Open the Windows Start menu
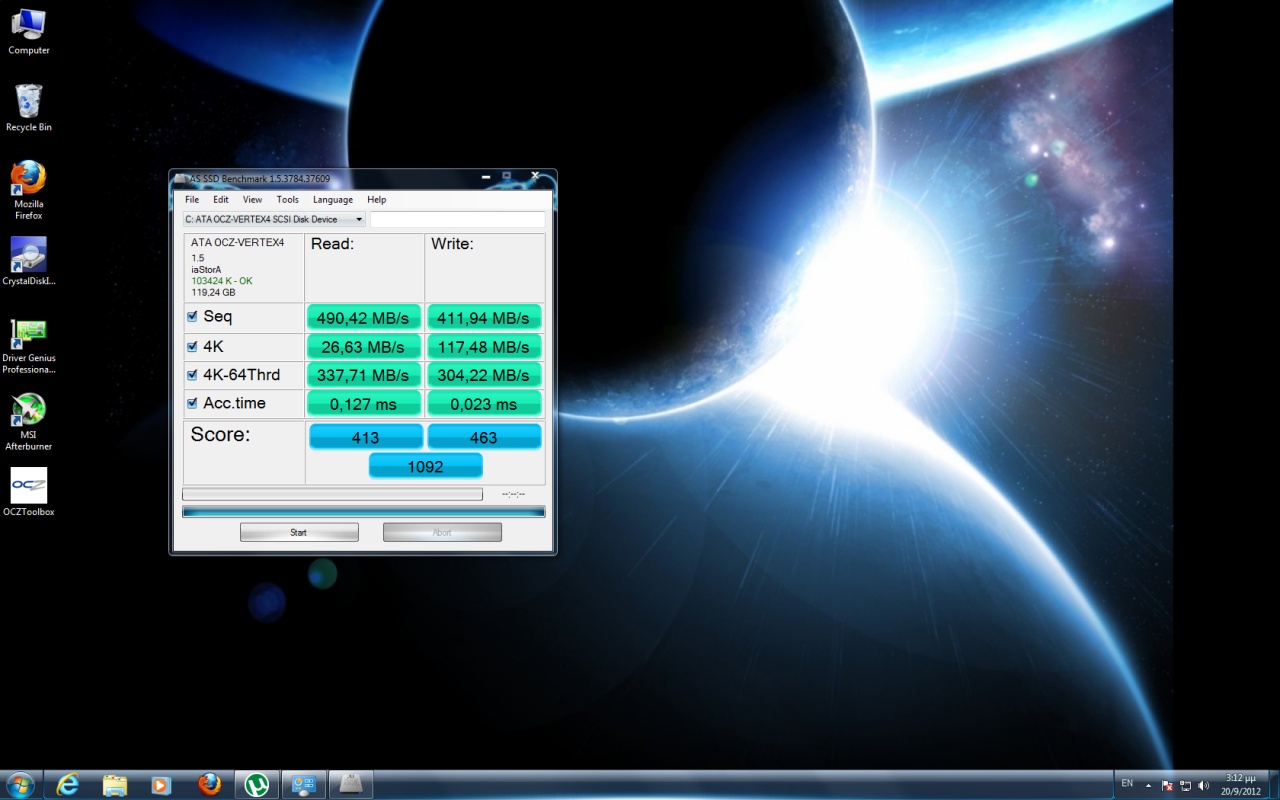 20,785
